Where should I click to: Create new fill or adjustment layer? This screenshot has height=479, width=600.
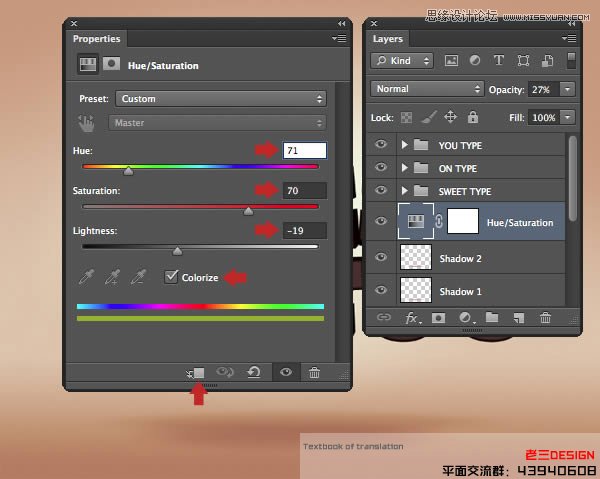click(x=466, y=318)
